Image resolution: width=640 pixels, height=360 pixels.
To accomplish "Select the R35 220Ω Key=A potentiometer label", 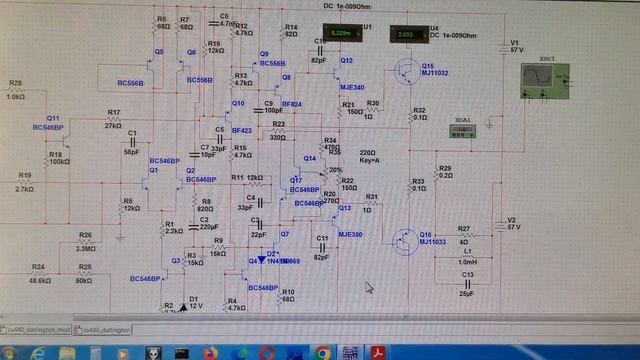I will point(369,156).
